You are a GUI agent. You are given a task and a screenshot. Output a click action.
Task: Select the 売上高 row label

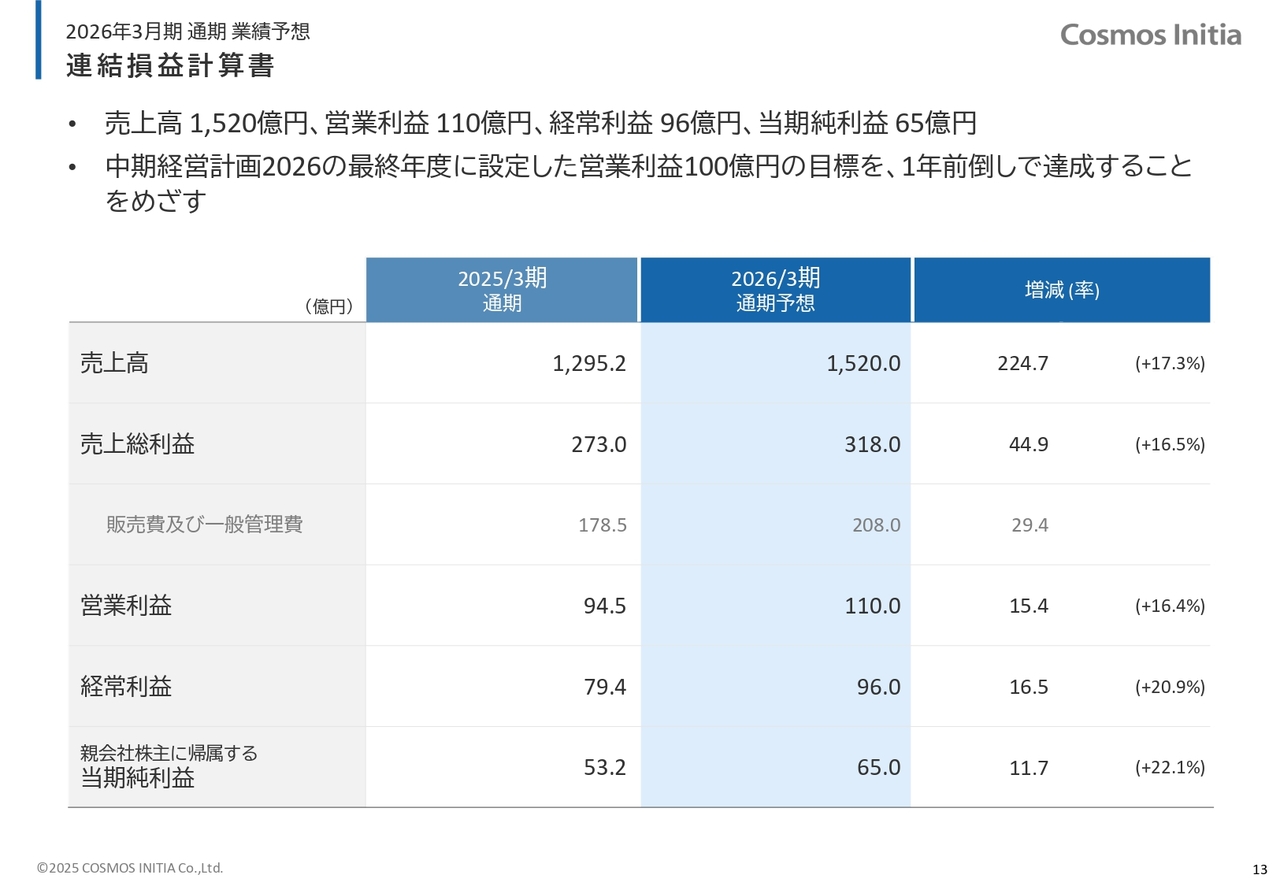[115, 363]
